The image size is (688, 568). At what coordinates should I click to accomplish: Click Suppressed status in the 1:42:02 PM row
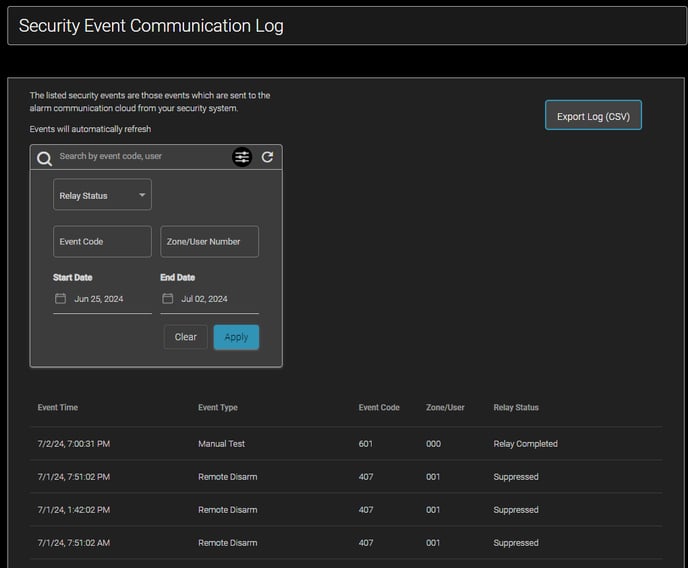[x=516, y=510]
